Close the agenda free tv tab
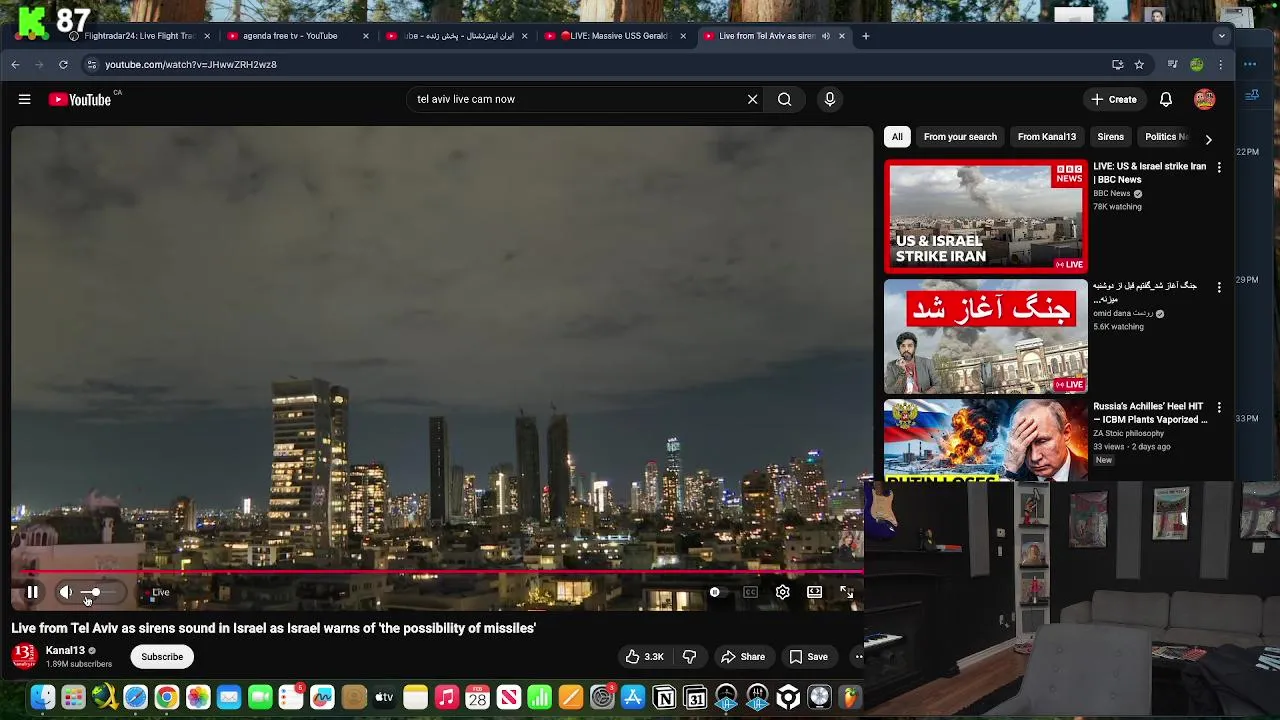 [x=365, y=36]
